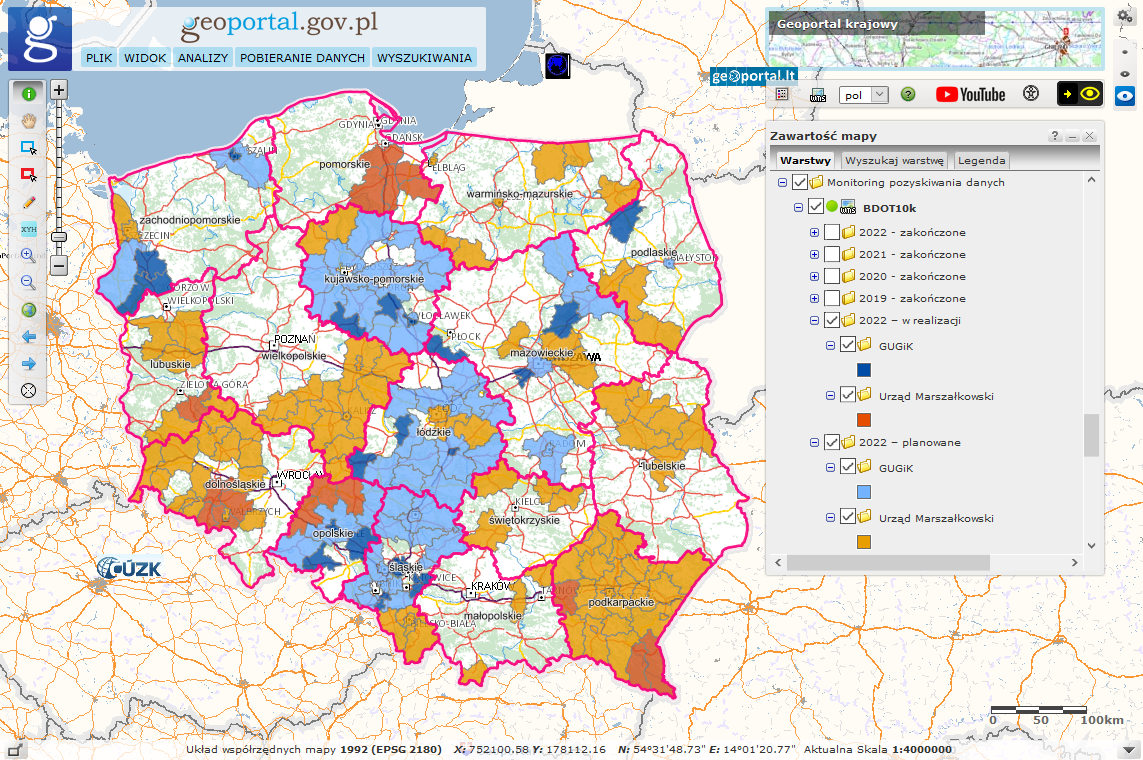The width and height of the screenshot is (1143, 760).
Task: Pick the pencil drawing tool
Action: (28, 201)
